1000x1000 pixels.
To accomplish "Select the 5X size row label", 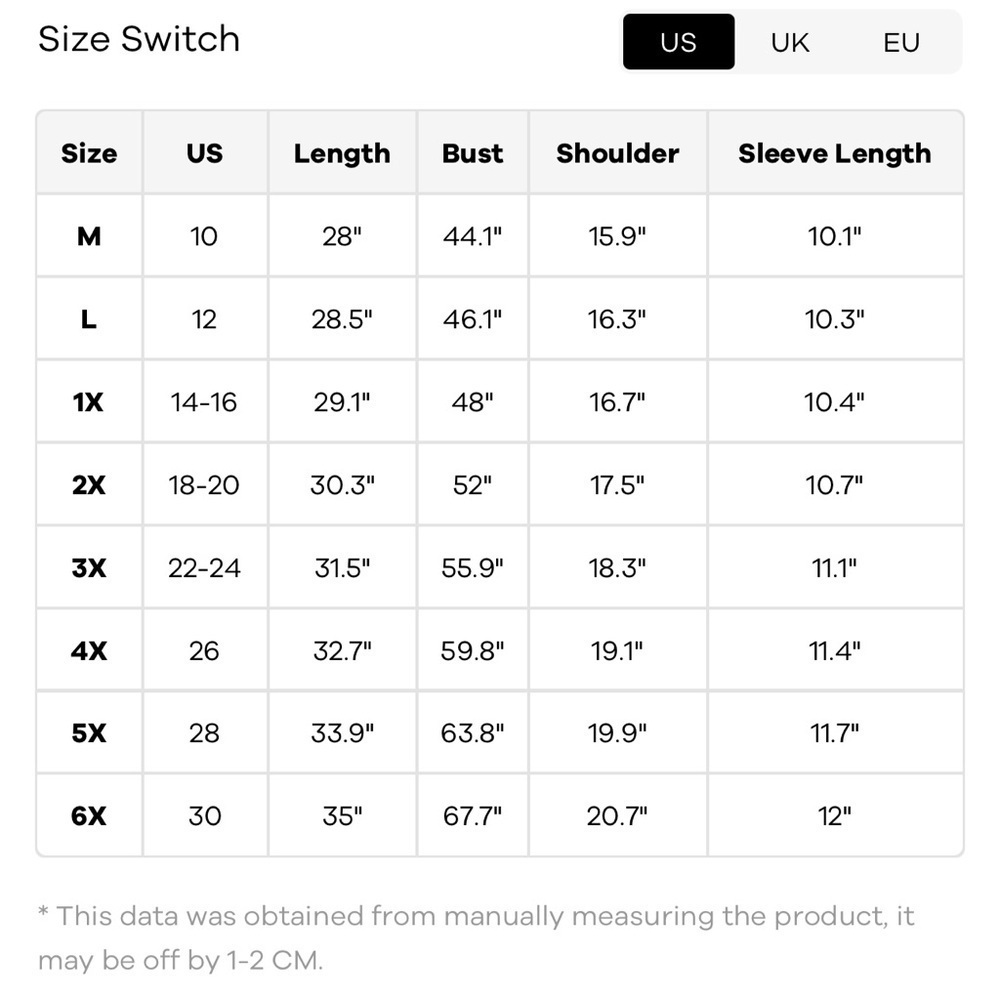I will click(89, 733).
